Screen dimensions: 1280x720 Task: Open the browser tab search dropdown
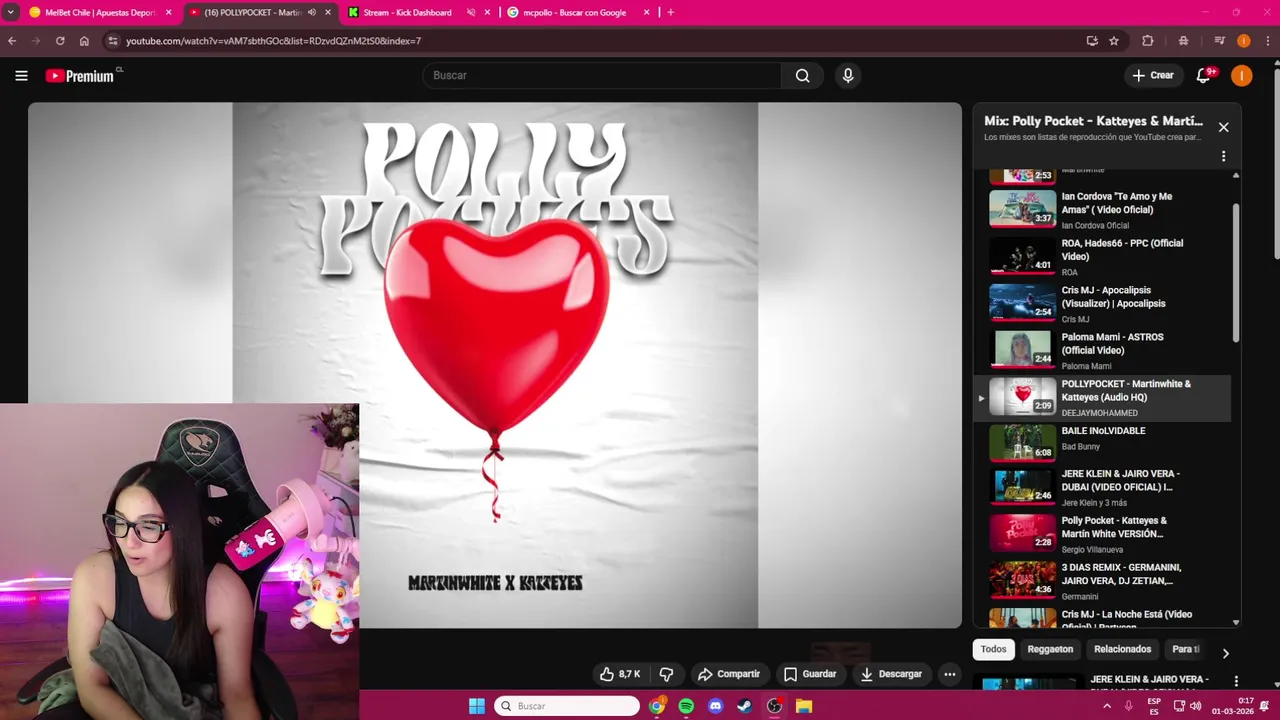coord(10,12)
